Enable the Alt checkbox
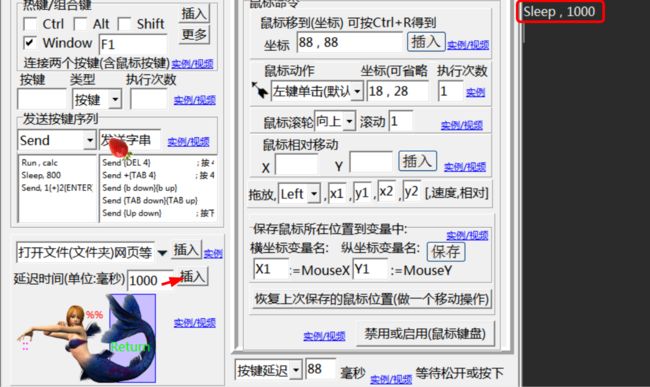The image size is (650, 387). [x=80, y=24]
